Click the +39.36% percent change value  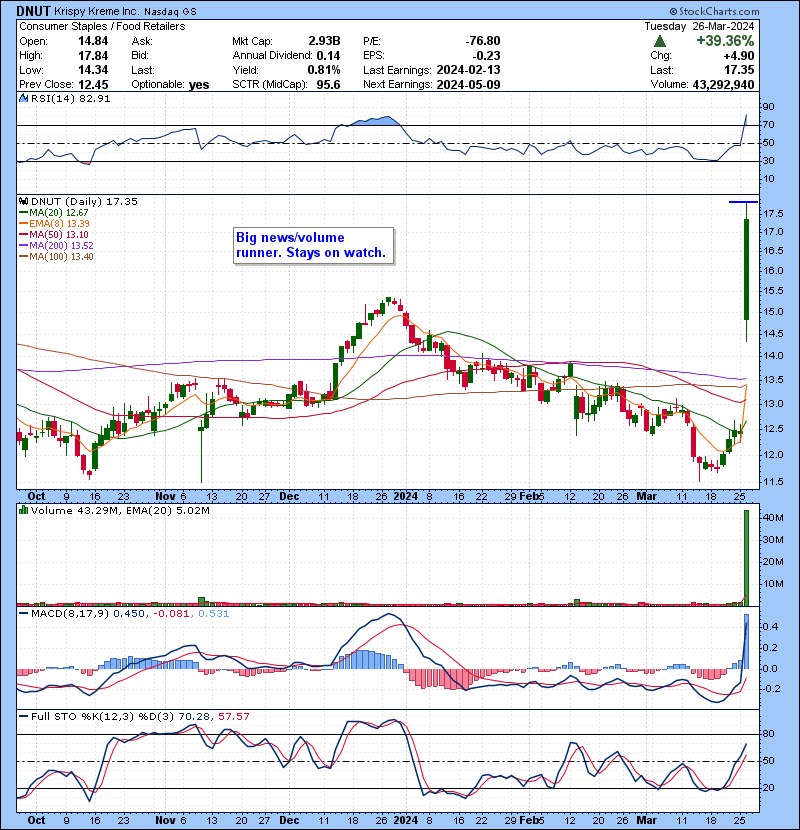[x=725, y=41]
